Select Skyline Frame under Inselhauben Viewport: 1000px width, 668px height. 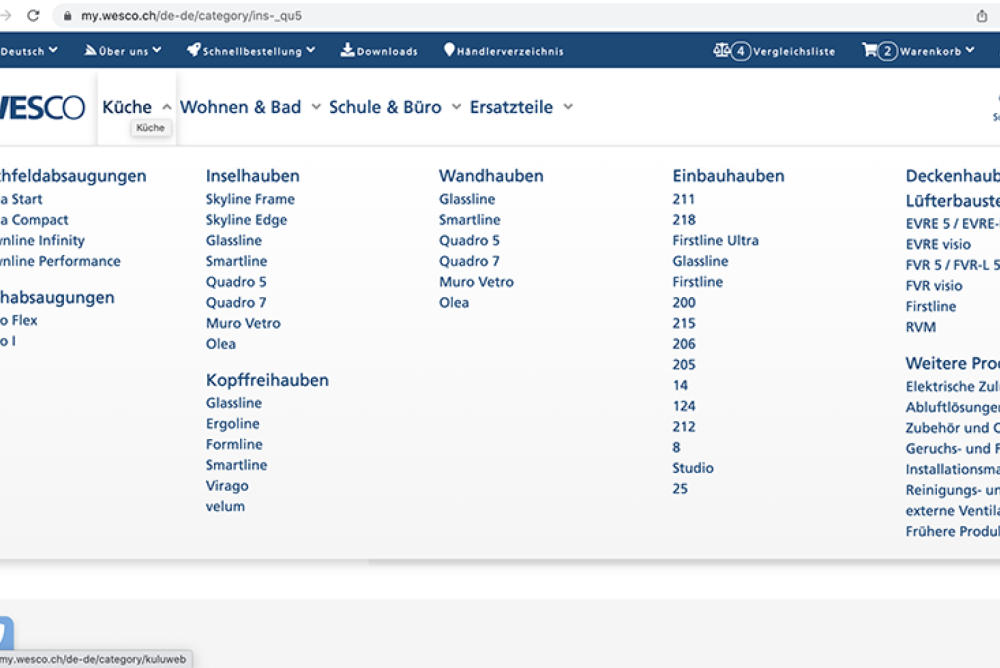[250, 199]
